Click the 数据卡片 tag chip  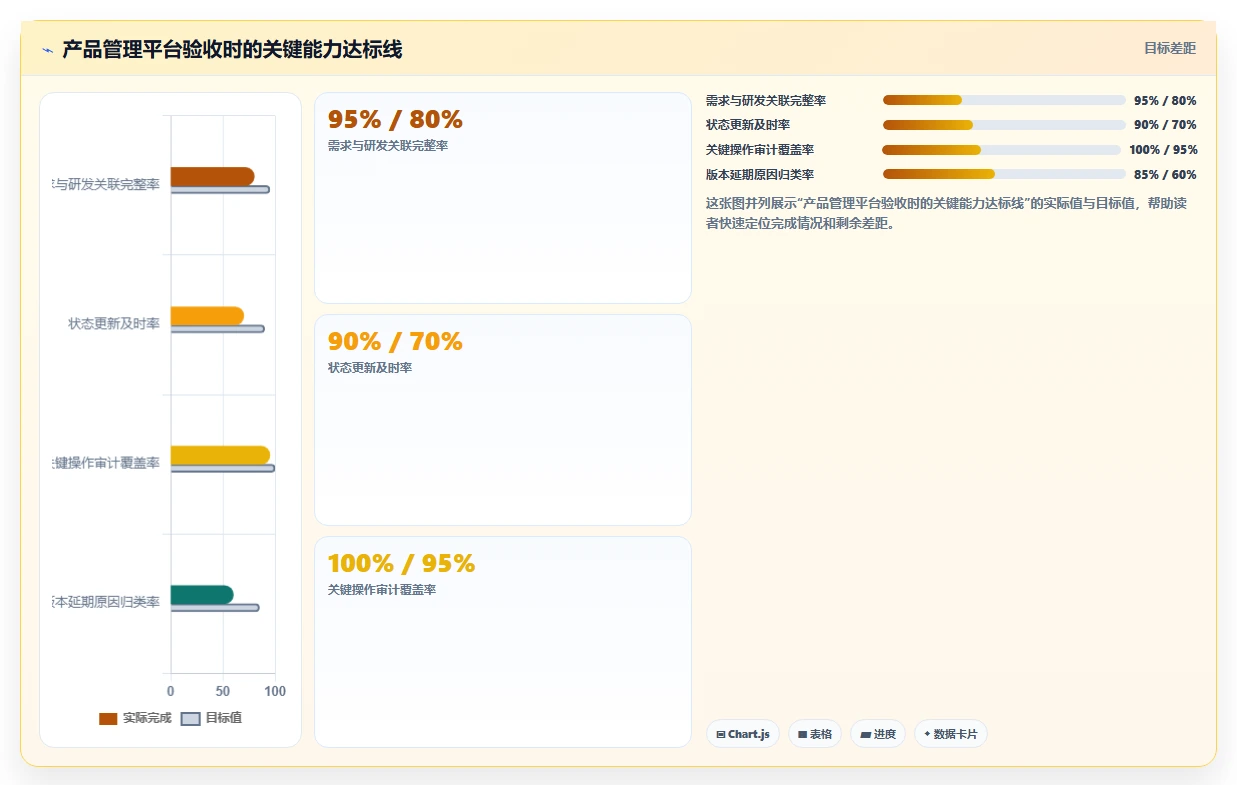coord(951,734)
